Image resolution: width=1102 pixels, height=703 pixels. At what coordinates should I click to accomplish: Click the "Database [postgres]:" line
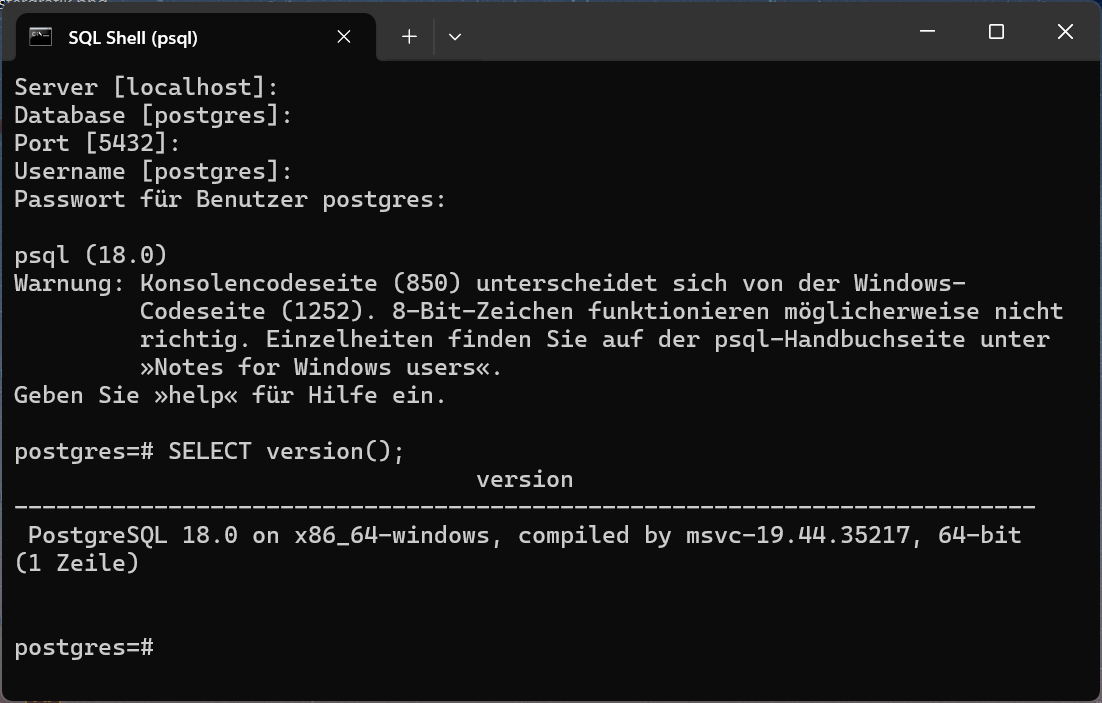[153, 115]
